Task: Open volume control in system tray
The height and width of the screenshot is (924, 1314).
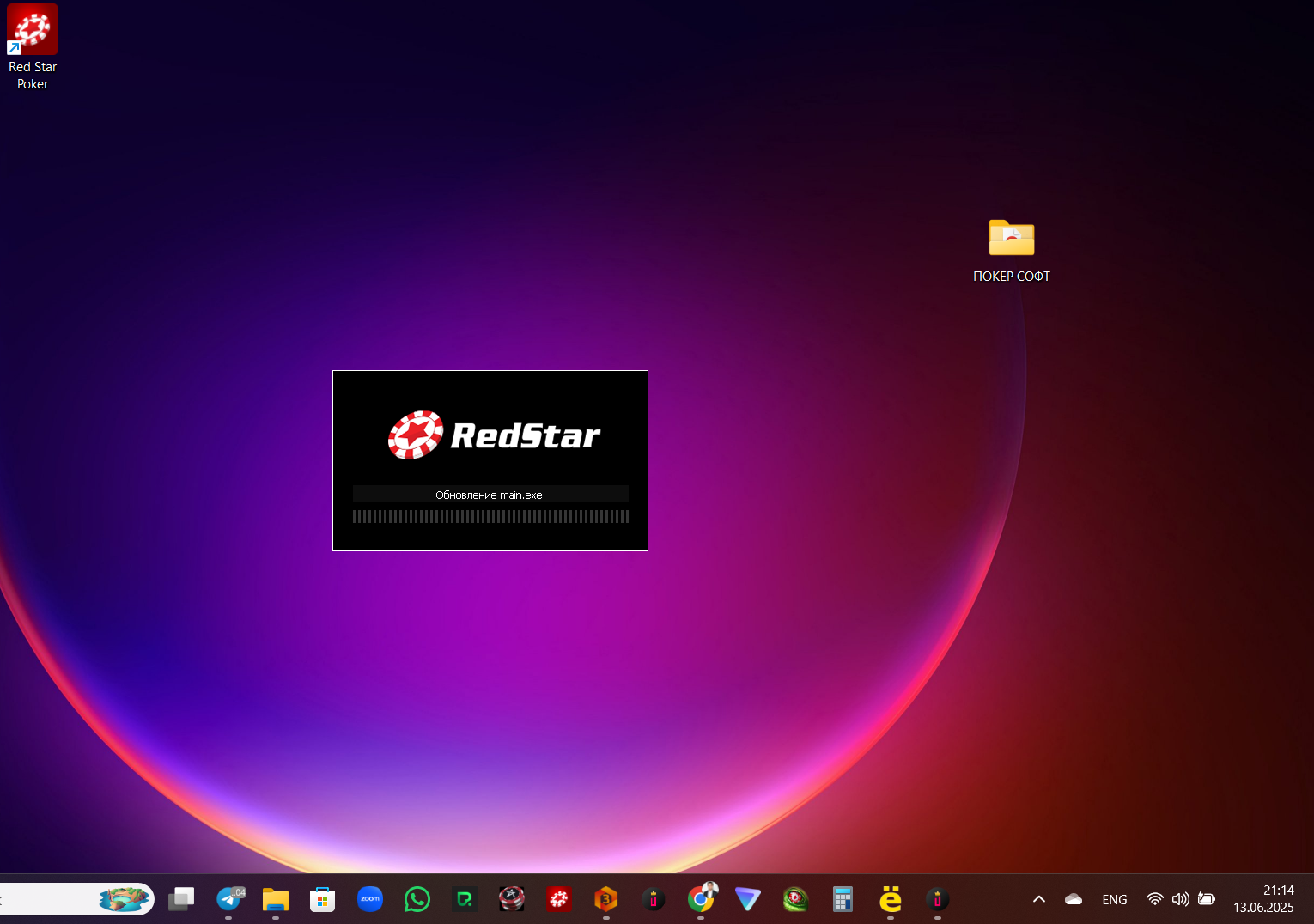Action: (x=1181, y=899)
